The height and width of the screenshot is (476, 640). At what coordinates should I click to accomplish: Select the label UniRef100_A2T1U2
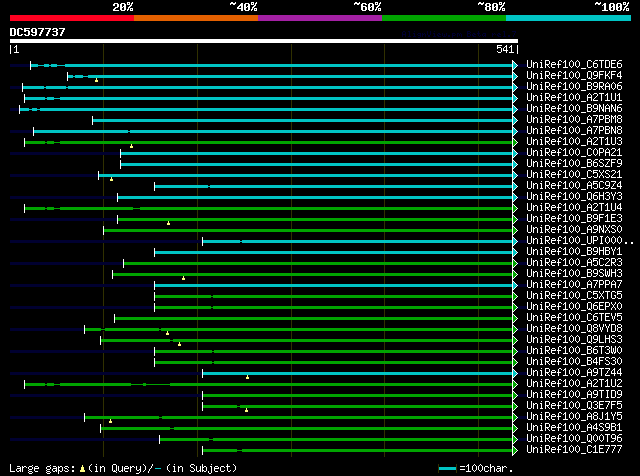coord(574,384)
